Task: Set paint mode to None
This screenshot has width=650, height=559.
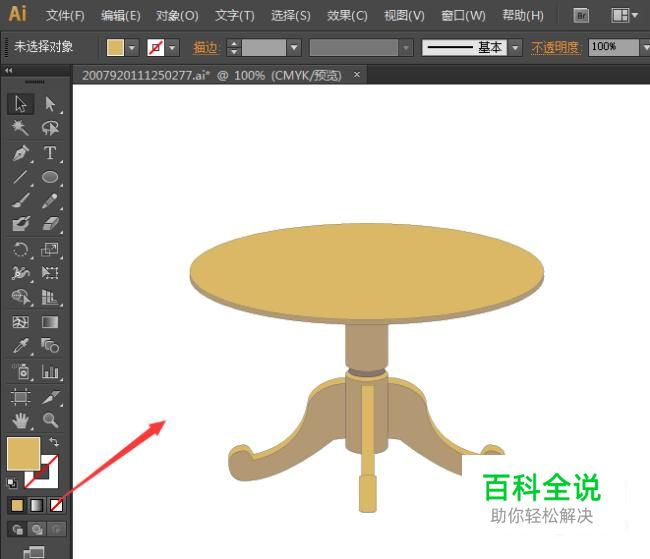Action: (x=57, y=505)
